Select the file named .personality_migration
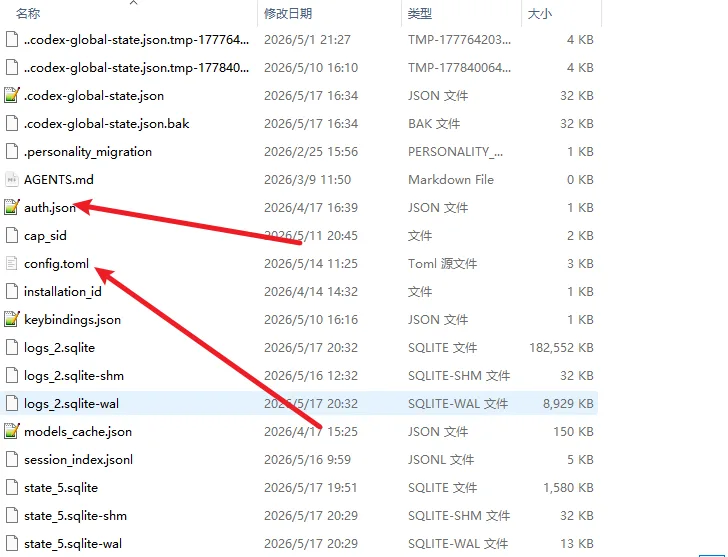Viewport: 728px width, 557px height. 88,152
